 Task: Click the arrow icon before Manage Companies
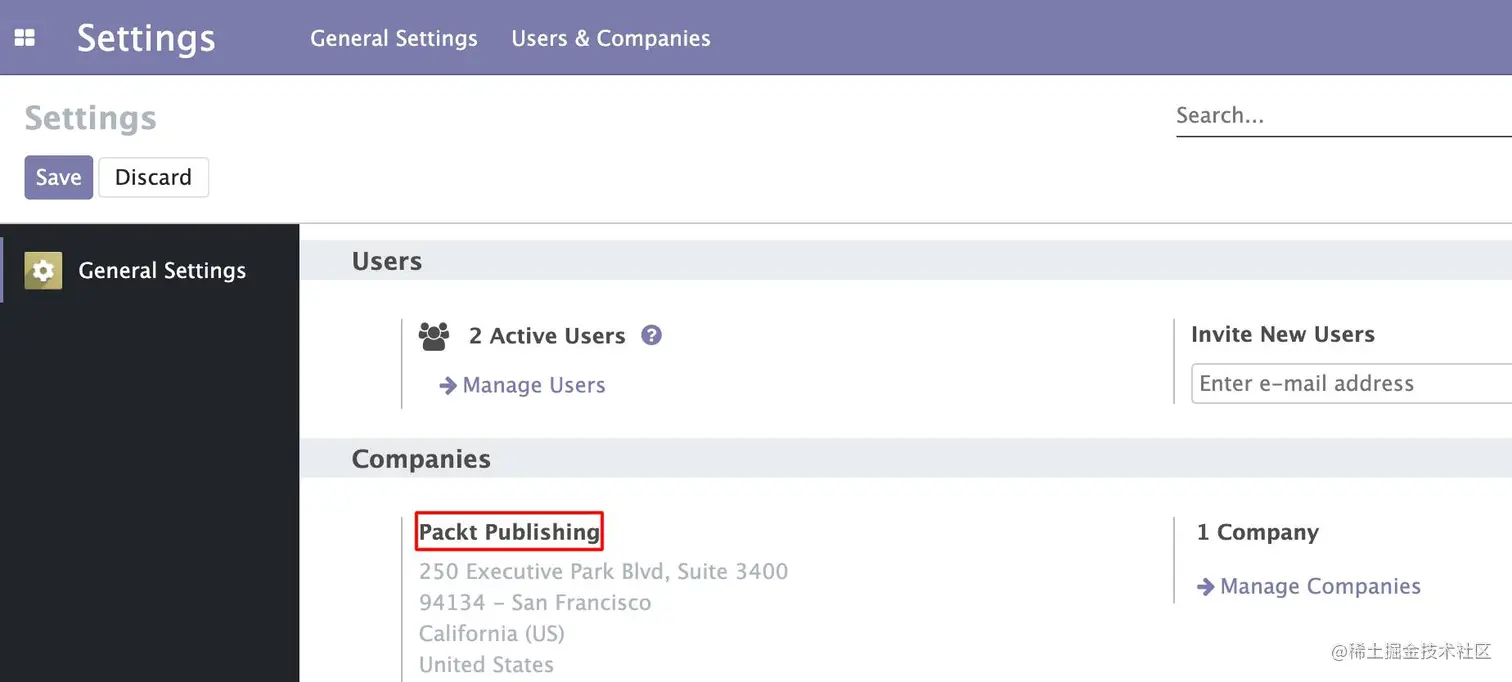tap(1205, 586)
